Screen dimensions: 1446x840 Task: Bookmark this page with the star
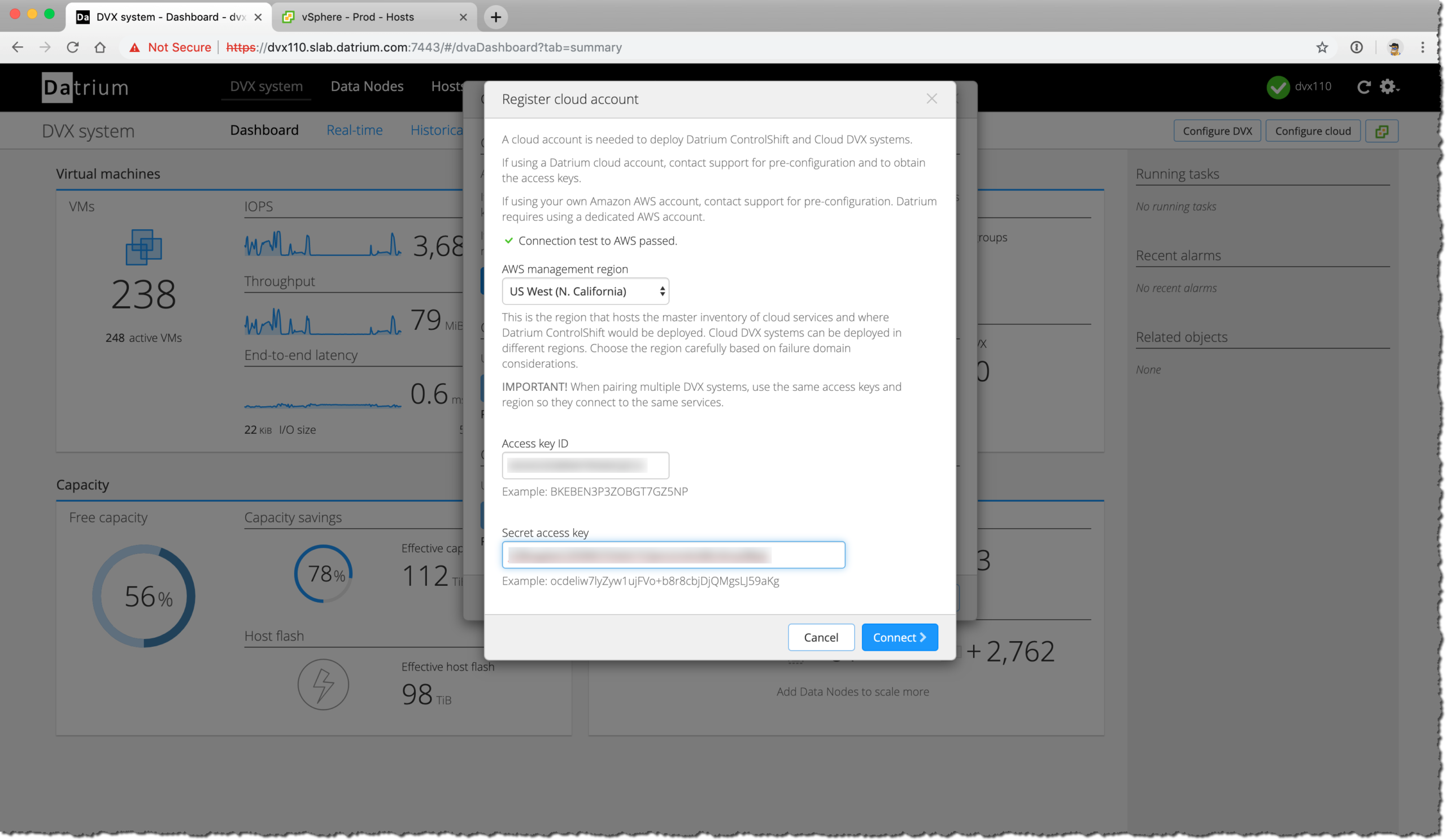point(1322,47)
